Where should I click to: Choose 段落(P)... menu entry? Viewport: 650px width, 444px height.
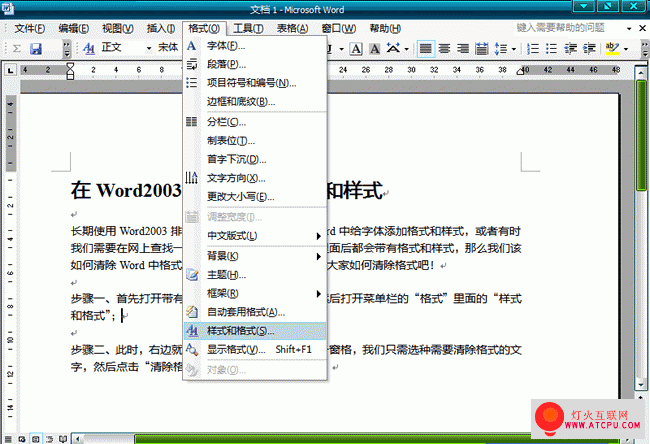click(255, 64)
